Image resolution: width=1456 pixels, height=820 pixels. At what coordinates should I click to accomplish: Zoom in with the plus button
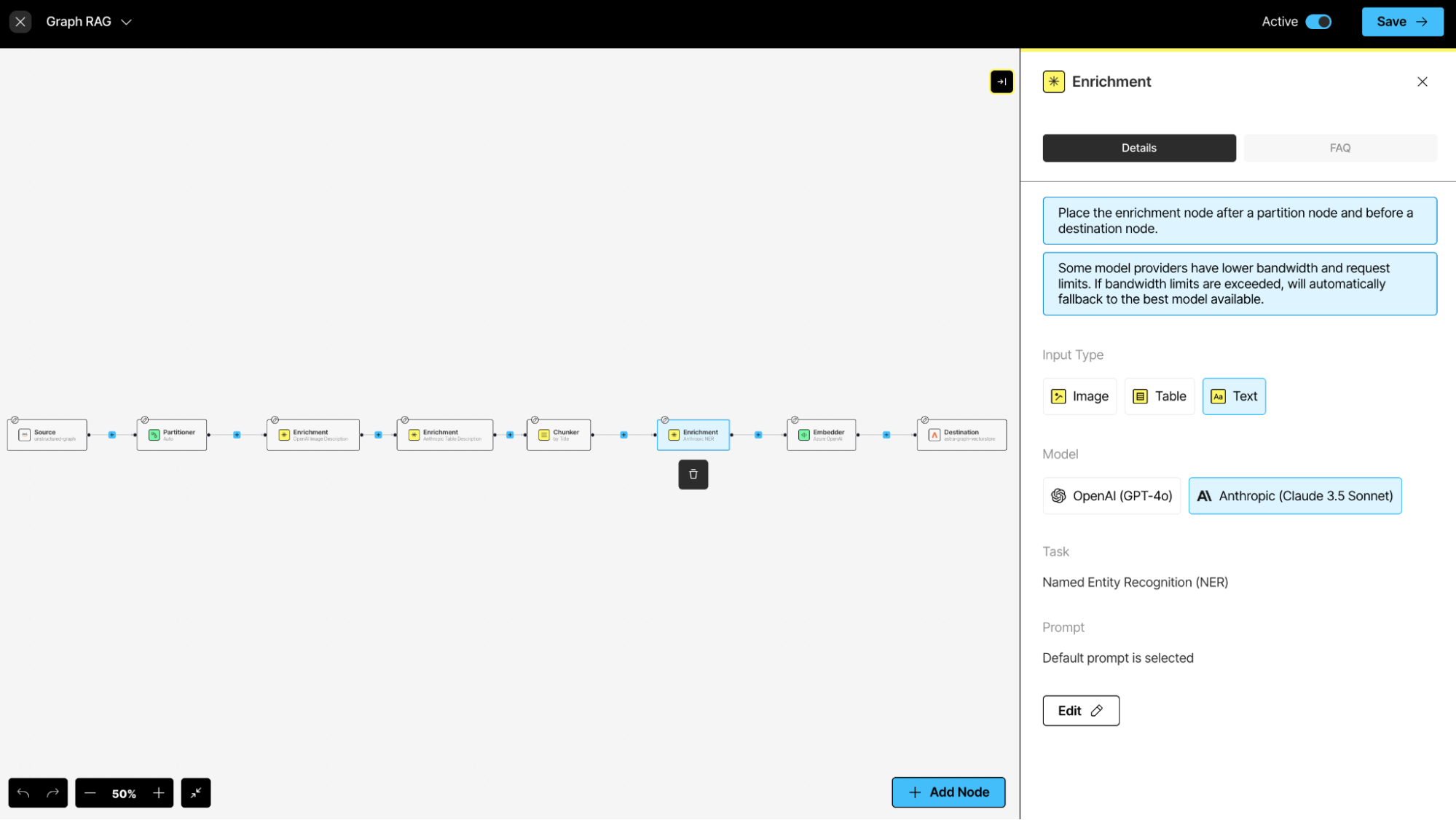click(x=159, y=793)
